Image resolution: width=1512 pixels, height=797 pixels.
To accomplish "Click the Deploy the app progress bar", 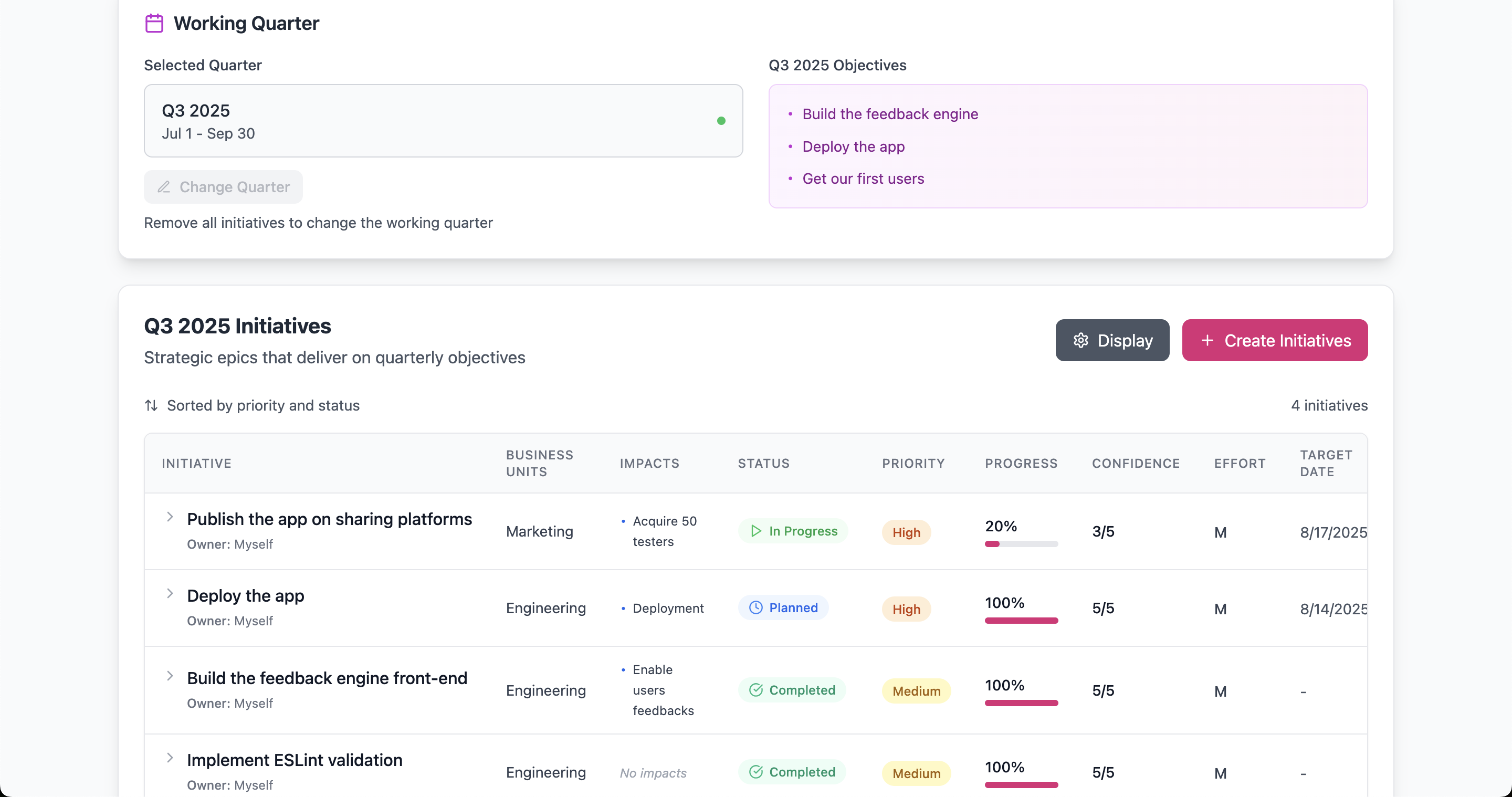I will 1021,621.
